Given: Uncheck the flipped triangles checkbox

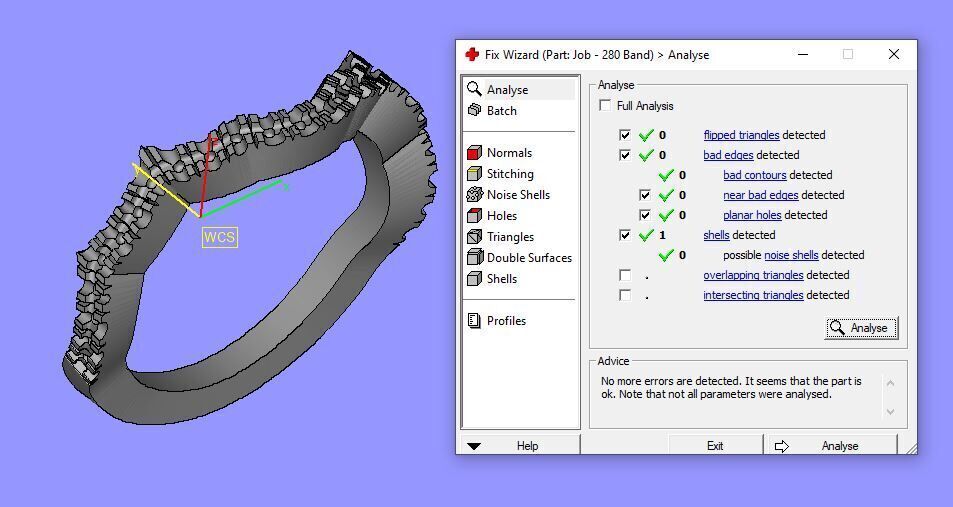Looking at the screenshot, I should (x=625, y=135).
